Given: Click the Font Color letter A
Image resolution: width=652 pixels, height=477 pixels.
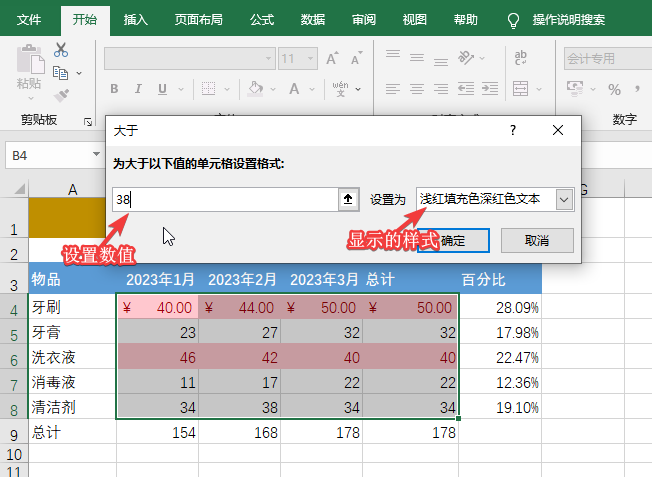Looking at the screenshot, I should tap(294, 89).
